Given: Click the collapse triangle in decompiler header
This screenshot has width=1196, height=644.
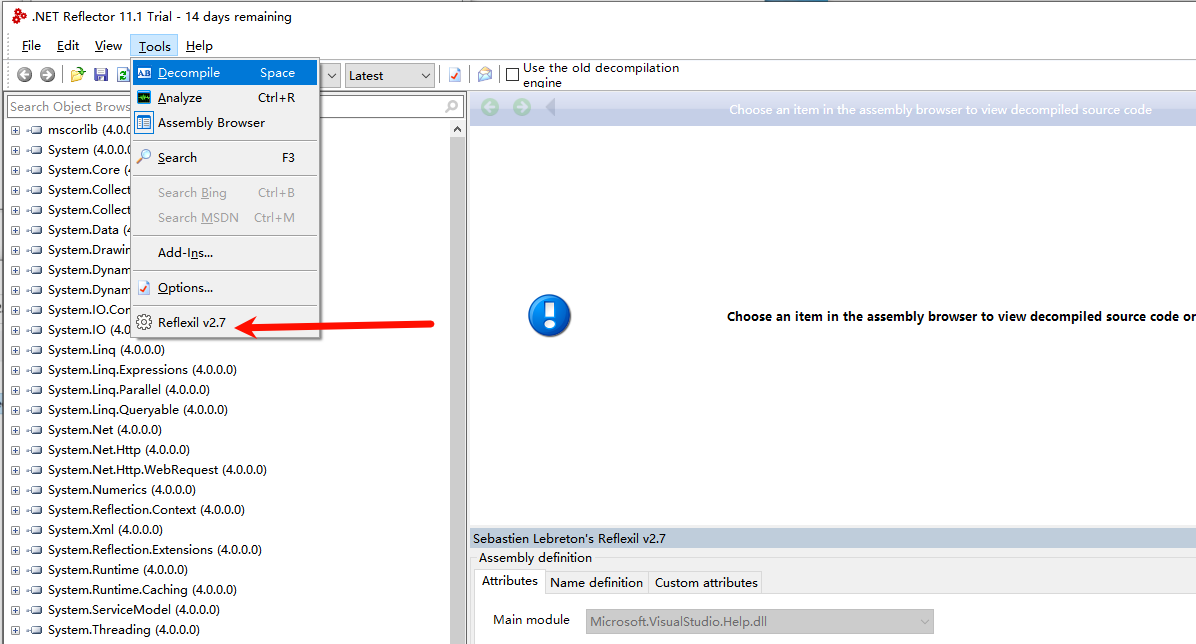Looking at the screenshot, I should [550, 108].
